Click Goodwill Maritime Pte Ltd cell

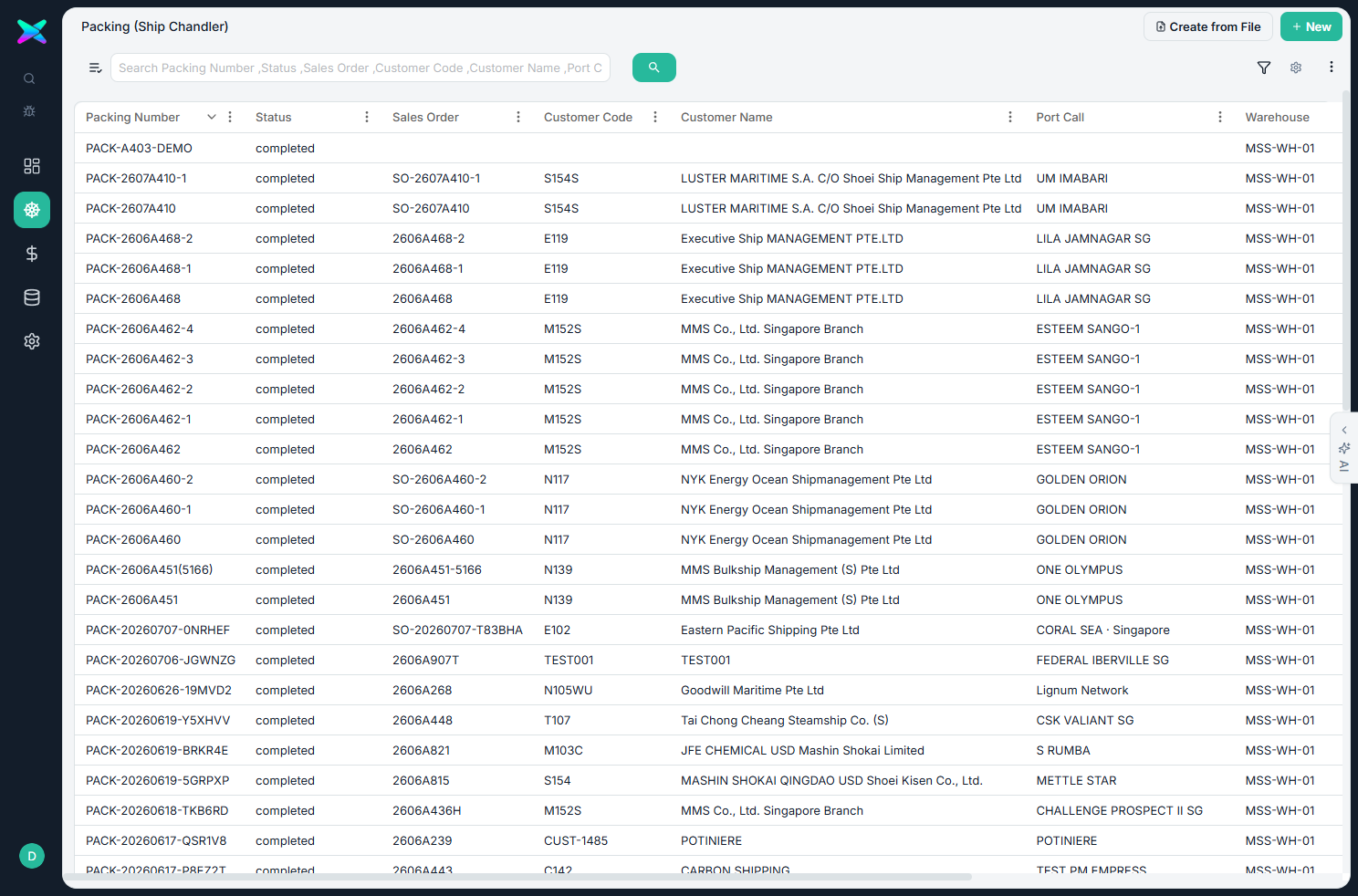click(752, 690)
